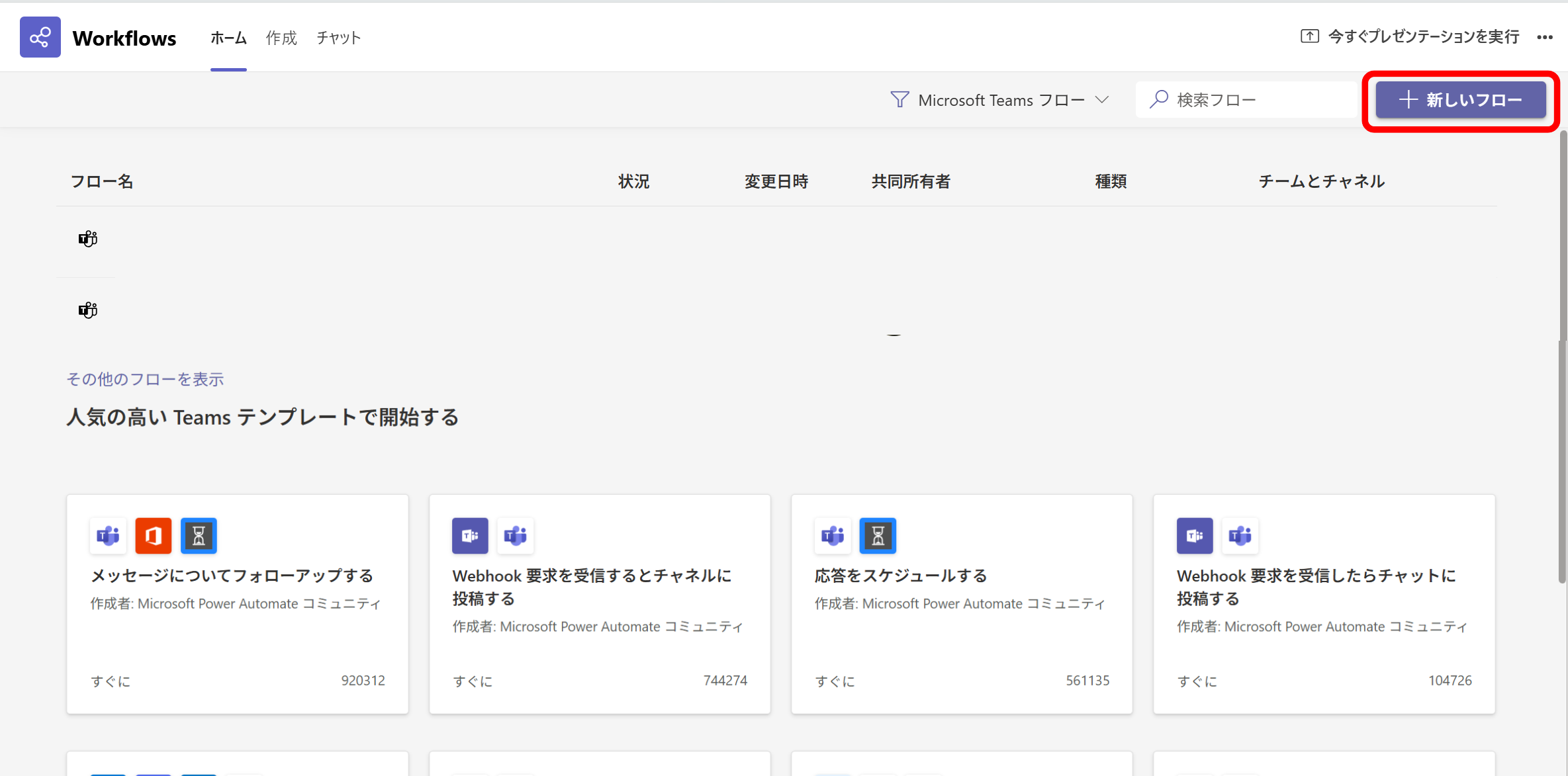Screen dimensions: 1568x776
Task: Click the チームとチャネル column header
Action: click(x=1322, y=181)
